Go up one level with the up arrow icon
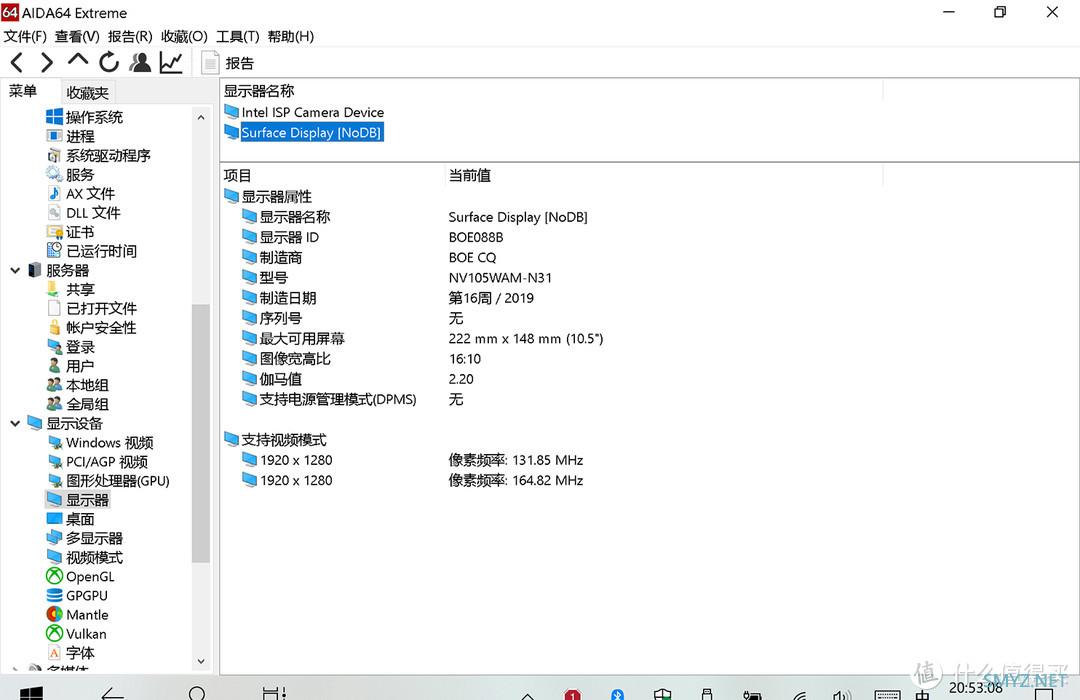This screenshot has height=700, width=1080. (78, 61)
